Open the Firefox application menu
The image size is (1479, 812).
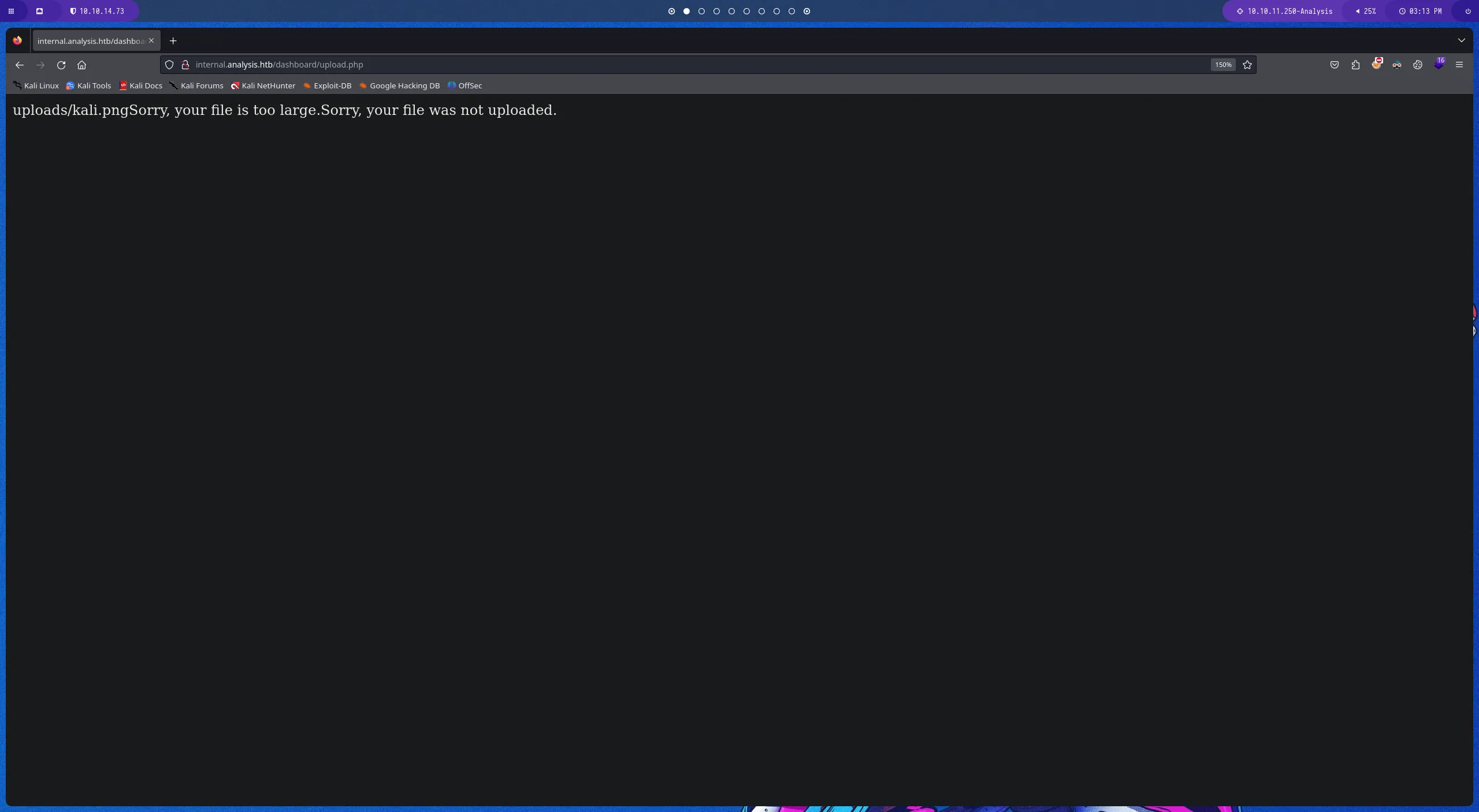point(1460,65)
